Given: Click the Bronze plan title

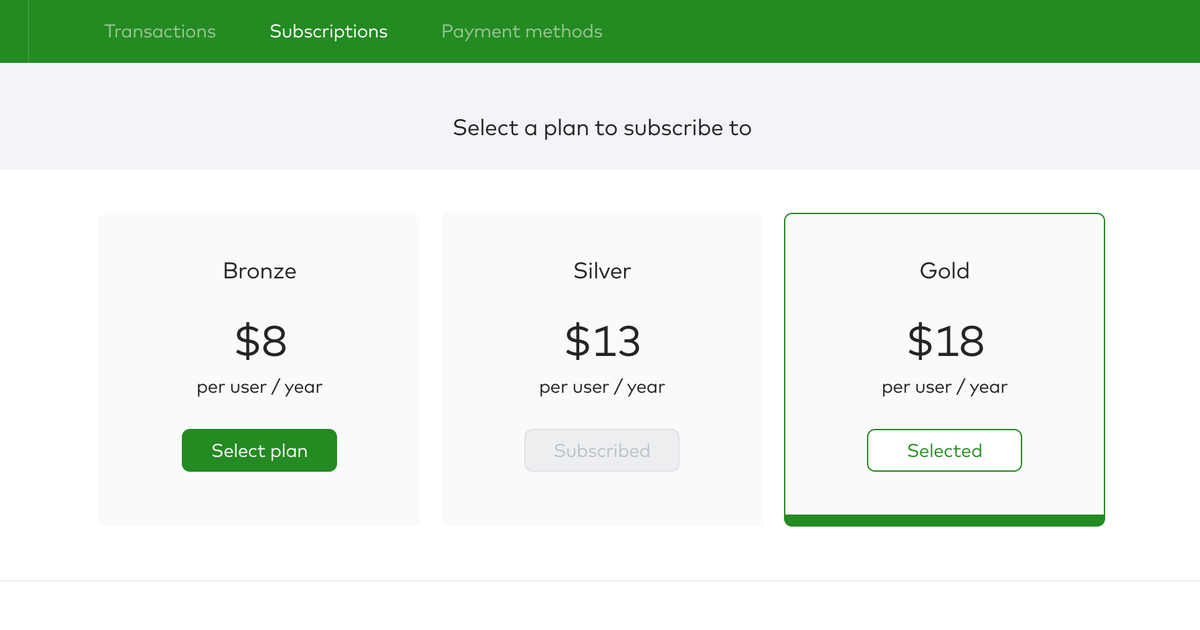Looking at the screenshot, I should (x=259, y=270).
